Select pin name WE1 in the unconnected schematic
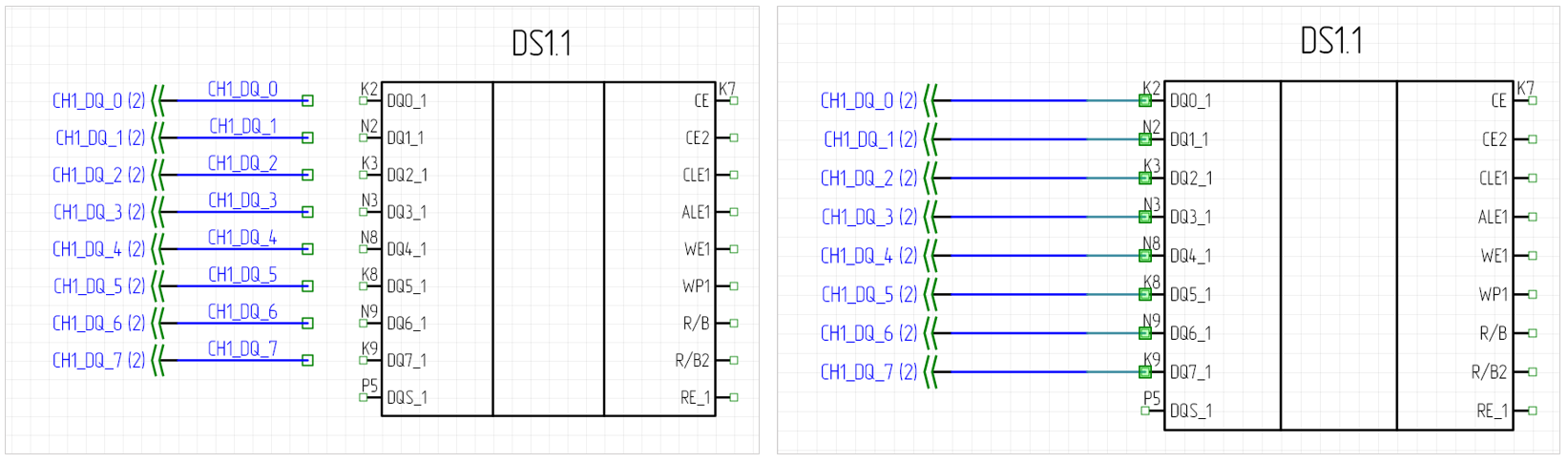Screen dimensions: 1568x463 click(x=698, y=249)
